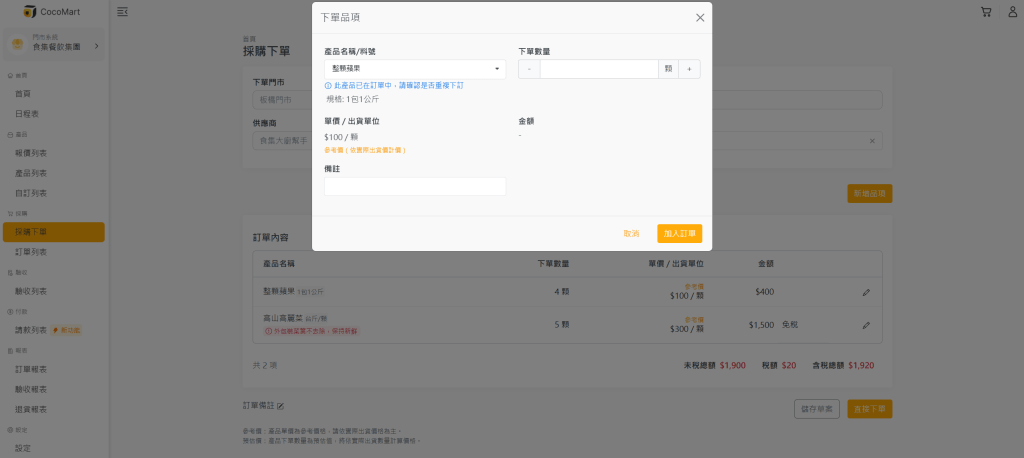The width and height of the screenshot is (1024, 458).
Task: Open 報價列表 in sidebar
Action: 31,154
